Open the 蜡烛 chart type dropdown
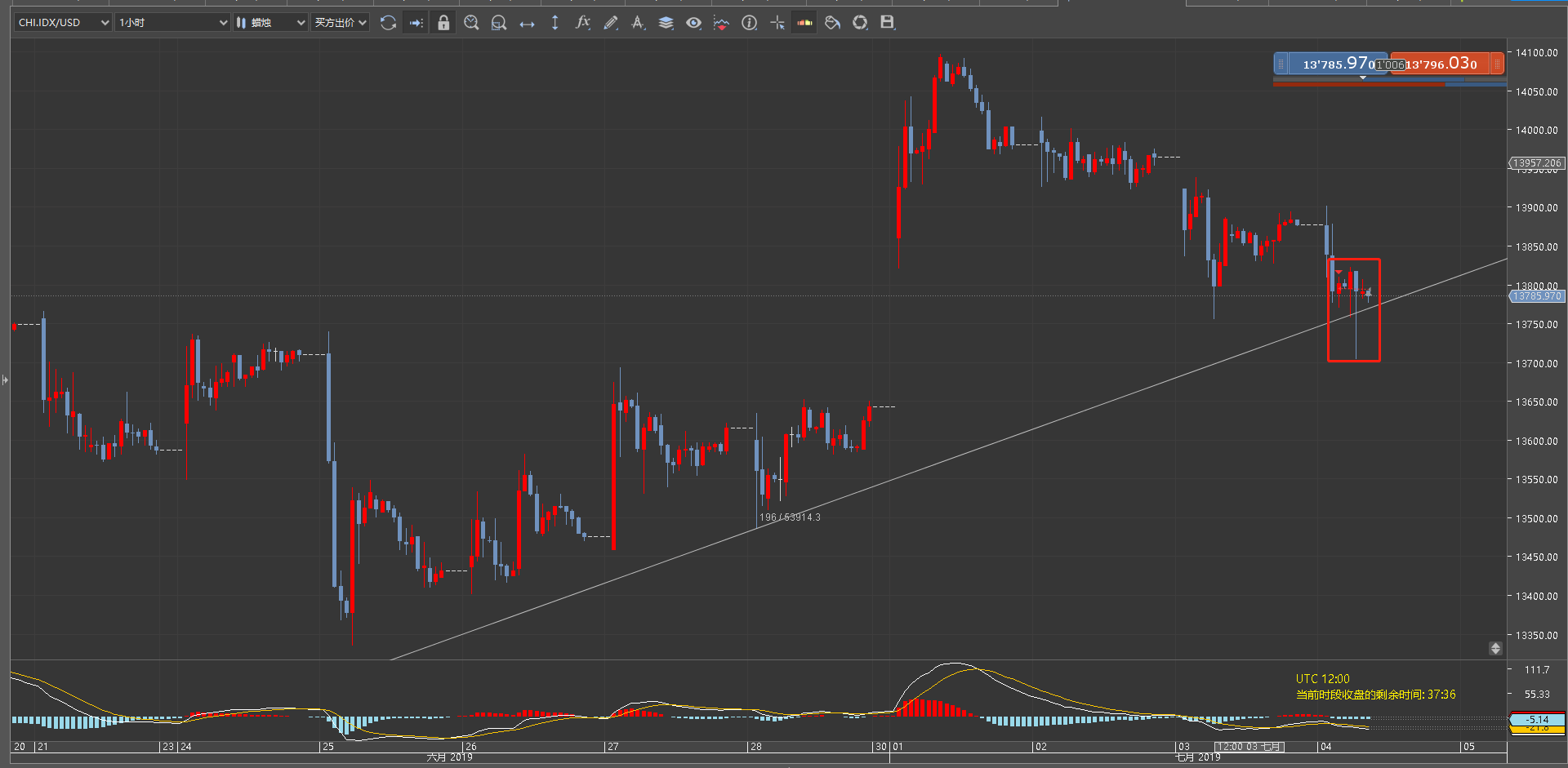 pyautogui.click(x=270, y=23)
